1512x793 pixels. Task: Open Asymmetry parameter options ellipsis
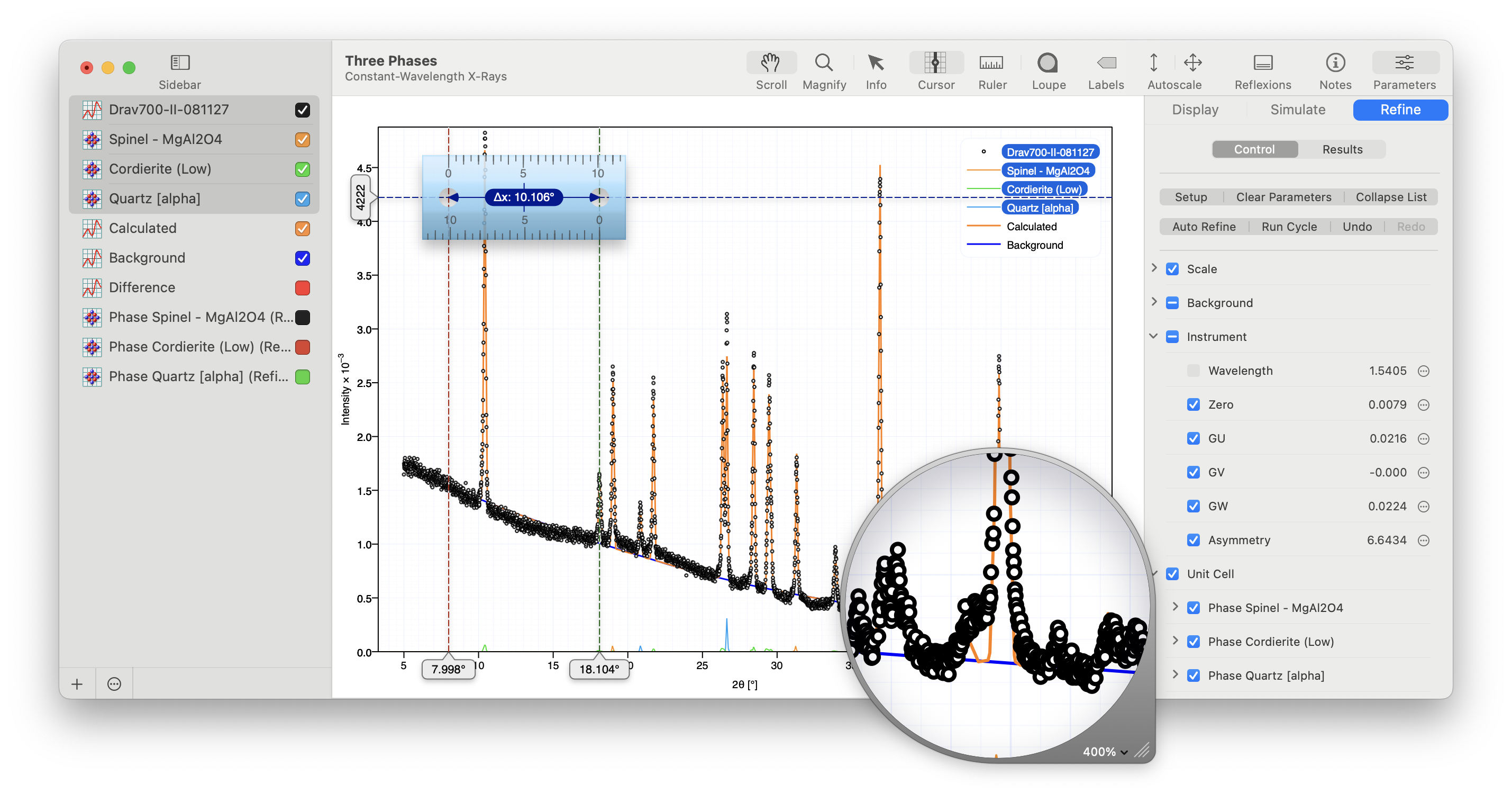tap(1423, 540)
